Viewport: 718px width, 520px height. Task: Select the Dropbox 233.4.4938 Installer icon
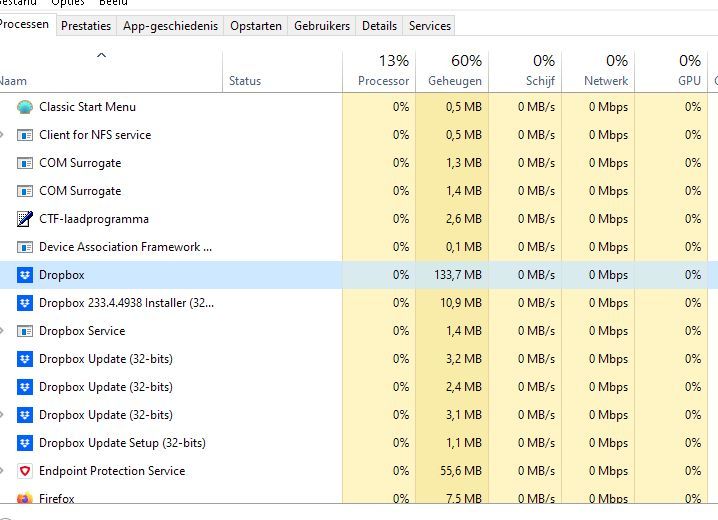(25, 303)
